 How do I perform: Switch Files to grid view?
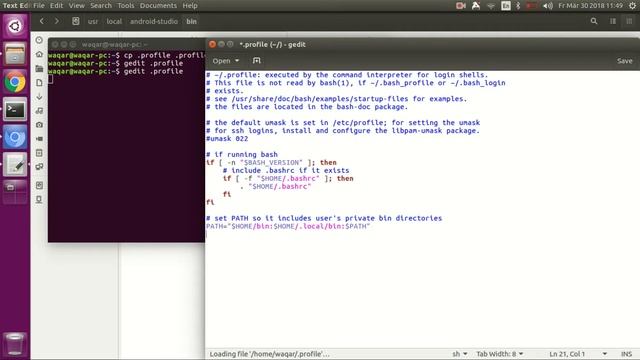629,21
